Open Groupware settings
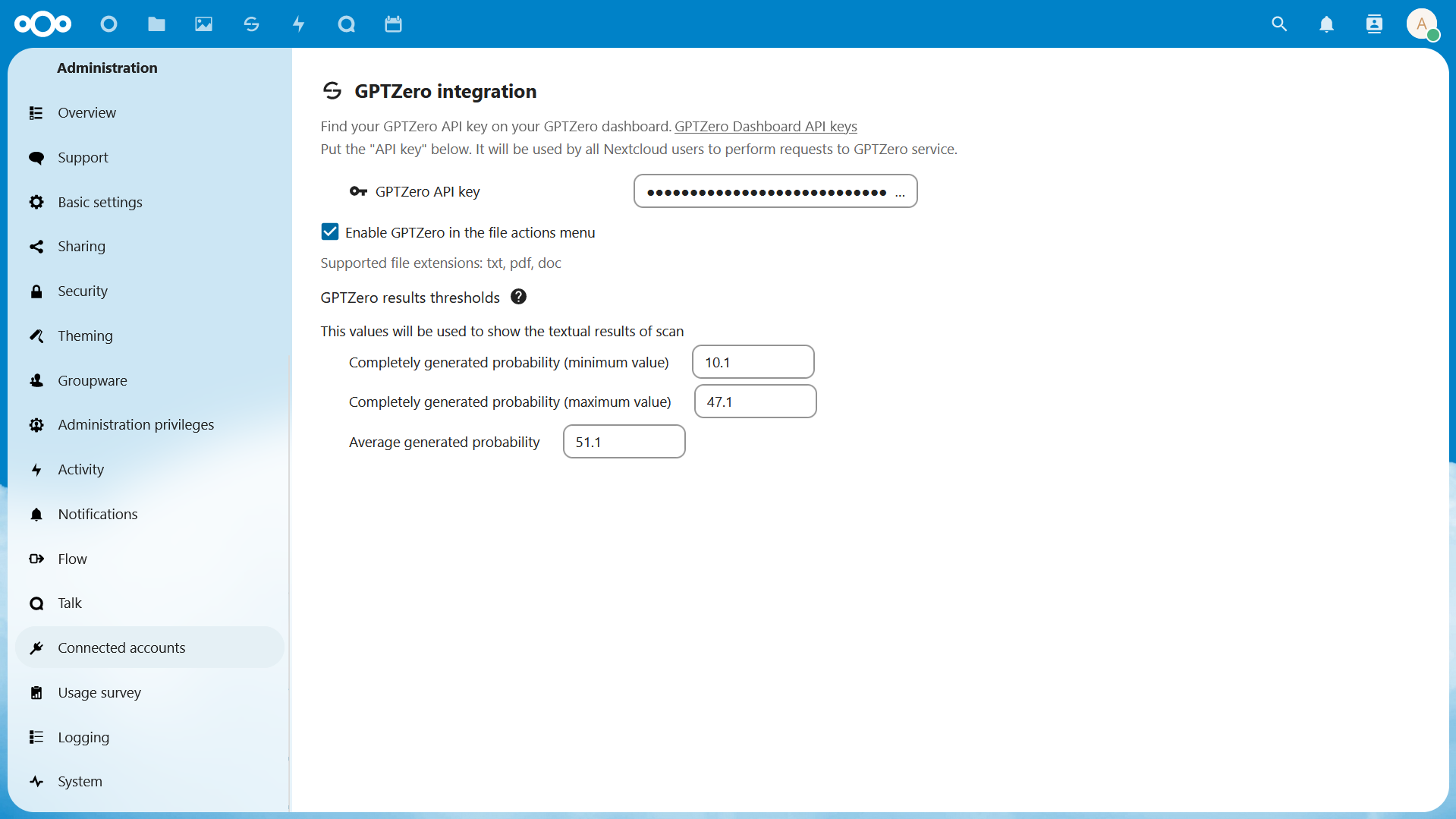Screen dimensions: 1456x819 click(x=149, y=380)
